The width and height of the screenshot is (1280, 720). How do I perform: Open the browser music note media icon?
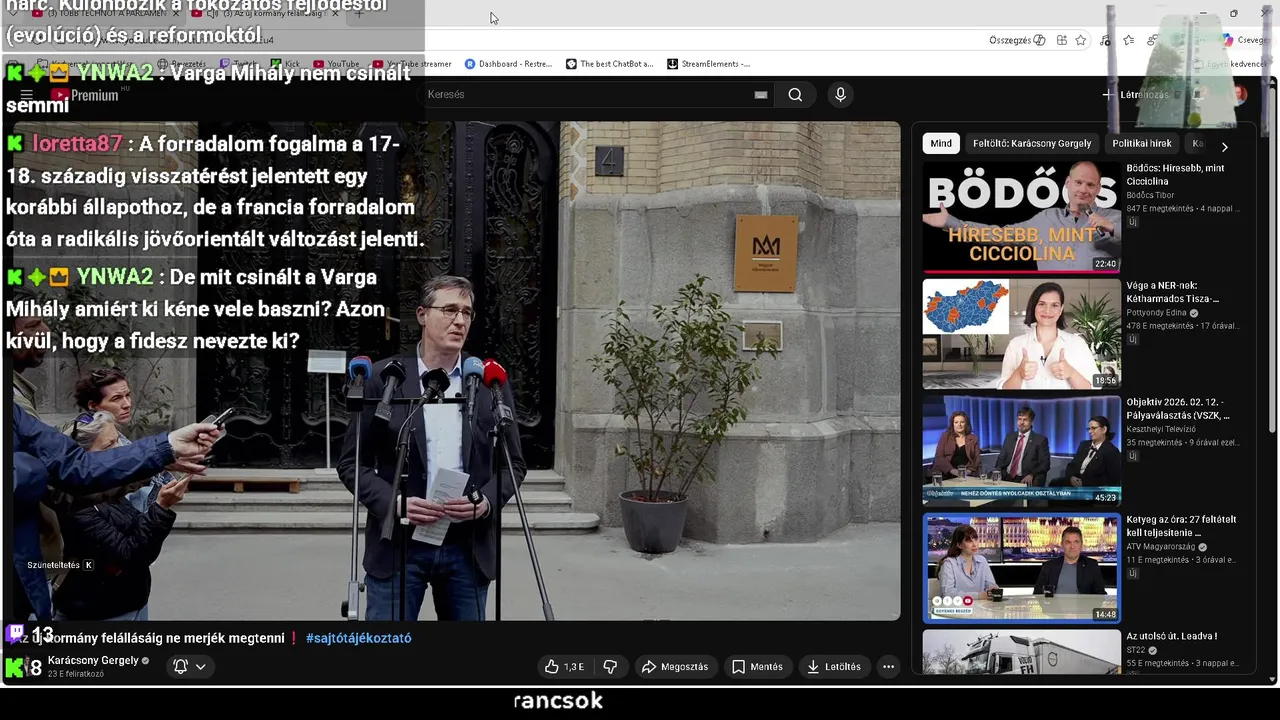1105,40
